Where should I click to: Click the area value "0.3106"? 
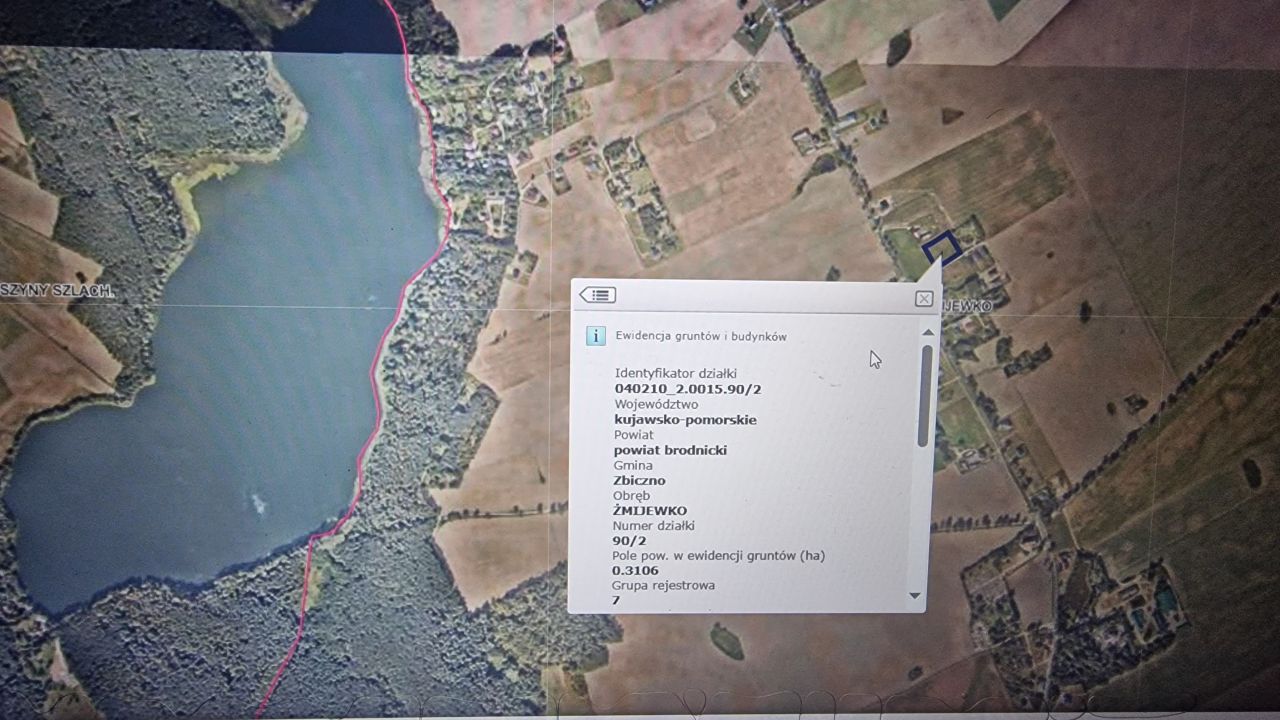click(635, 571)
